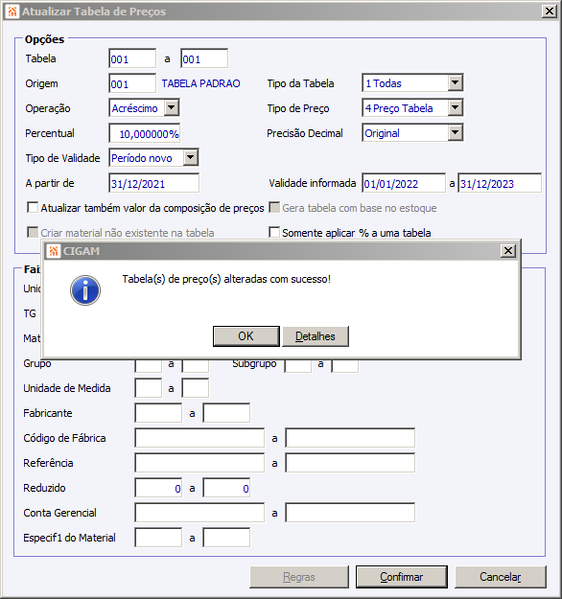
Task: Open the Tipo de Validade dropdown
Action: coord(191,158)
